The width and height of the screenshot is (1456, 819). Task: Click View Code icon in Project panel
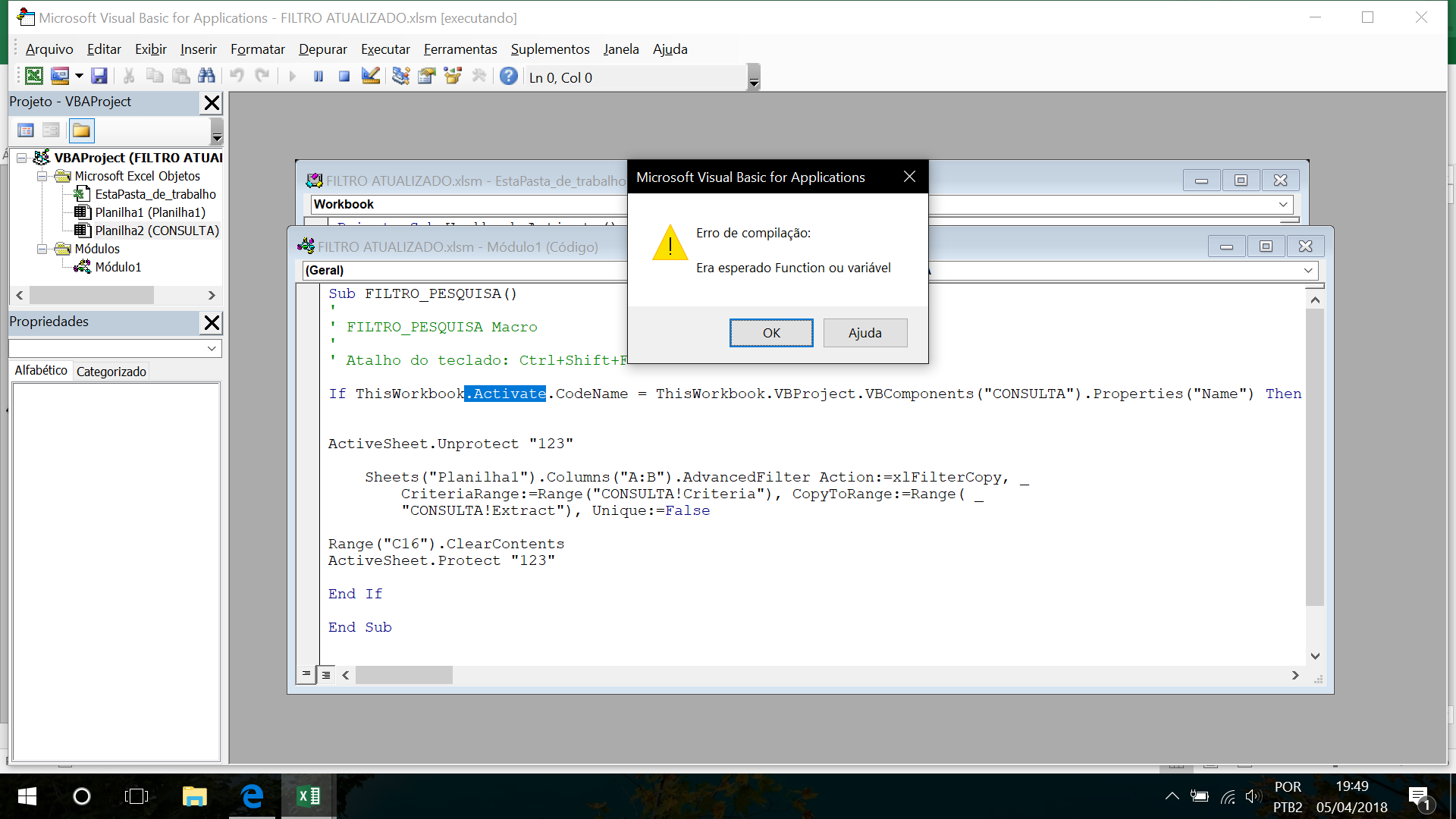pos(26,130)
